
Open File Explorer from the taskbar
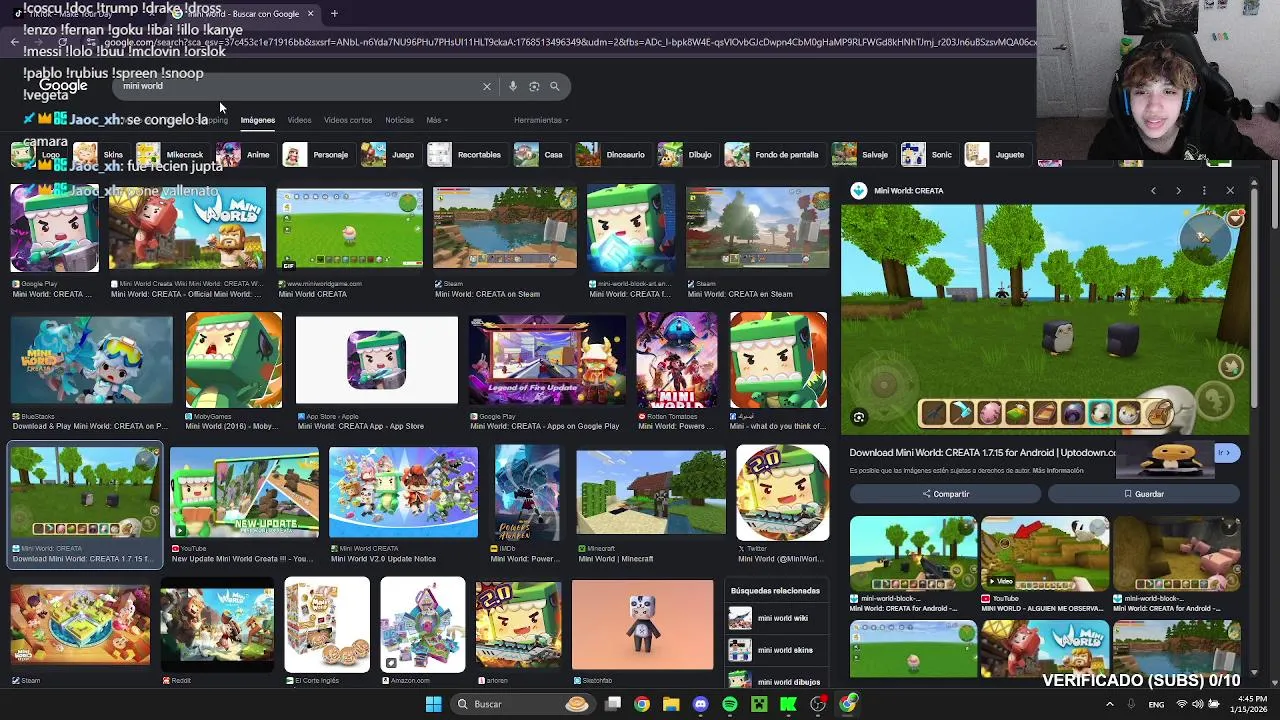click(671, 704)
